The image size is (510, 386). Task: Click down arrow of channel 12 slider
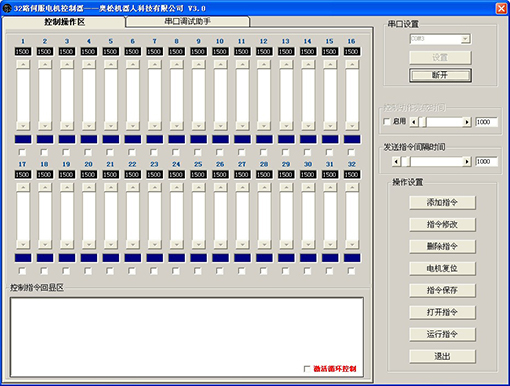coord(264,126)
